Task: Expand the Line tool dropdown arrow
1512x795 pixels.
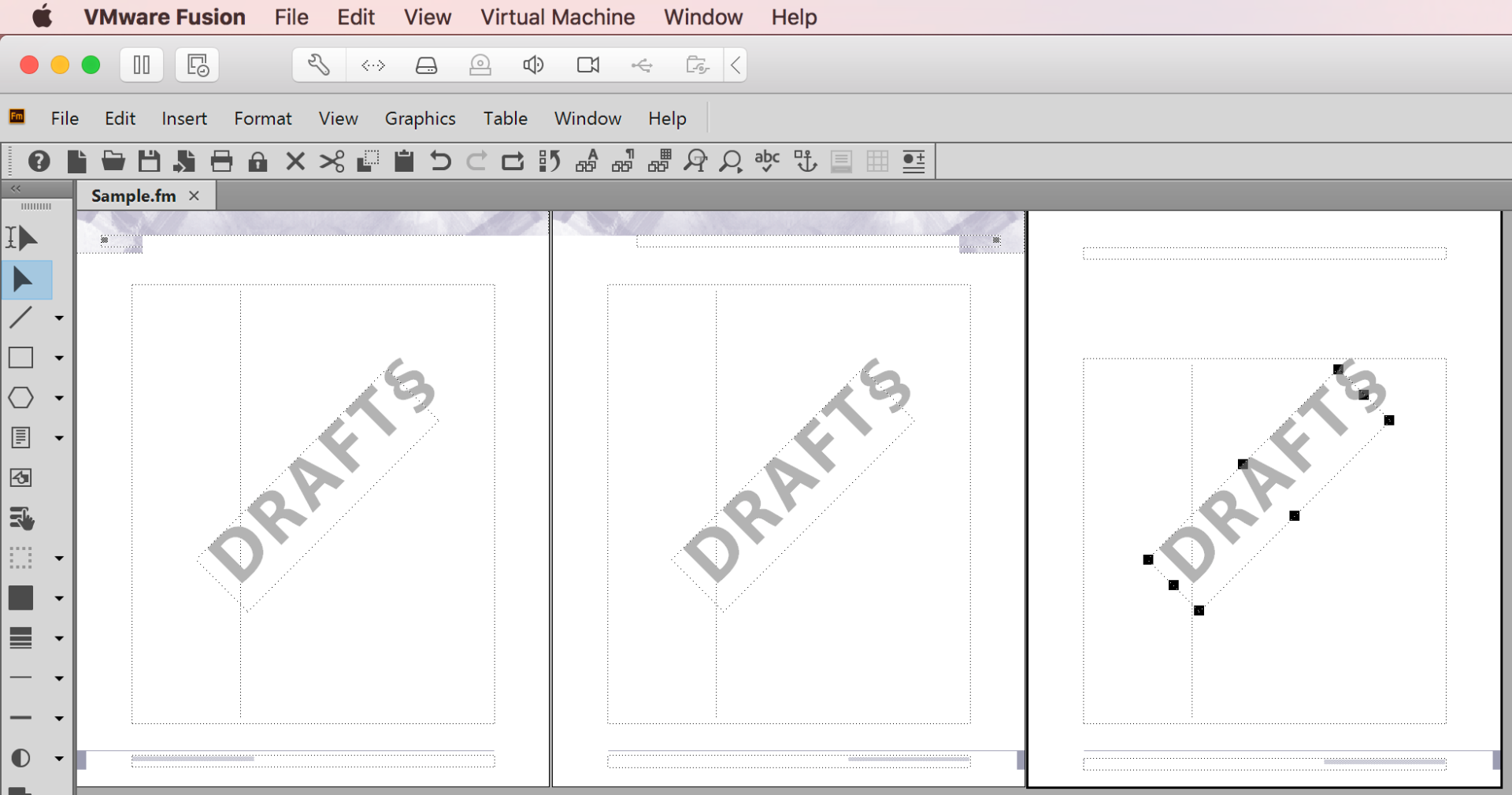Action: point(59,318)
